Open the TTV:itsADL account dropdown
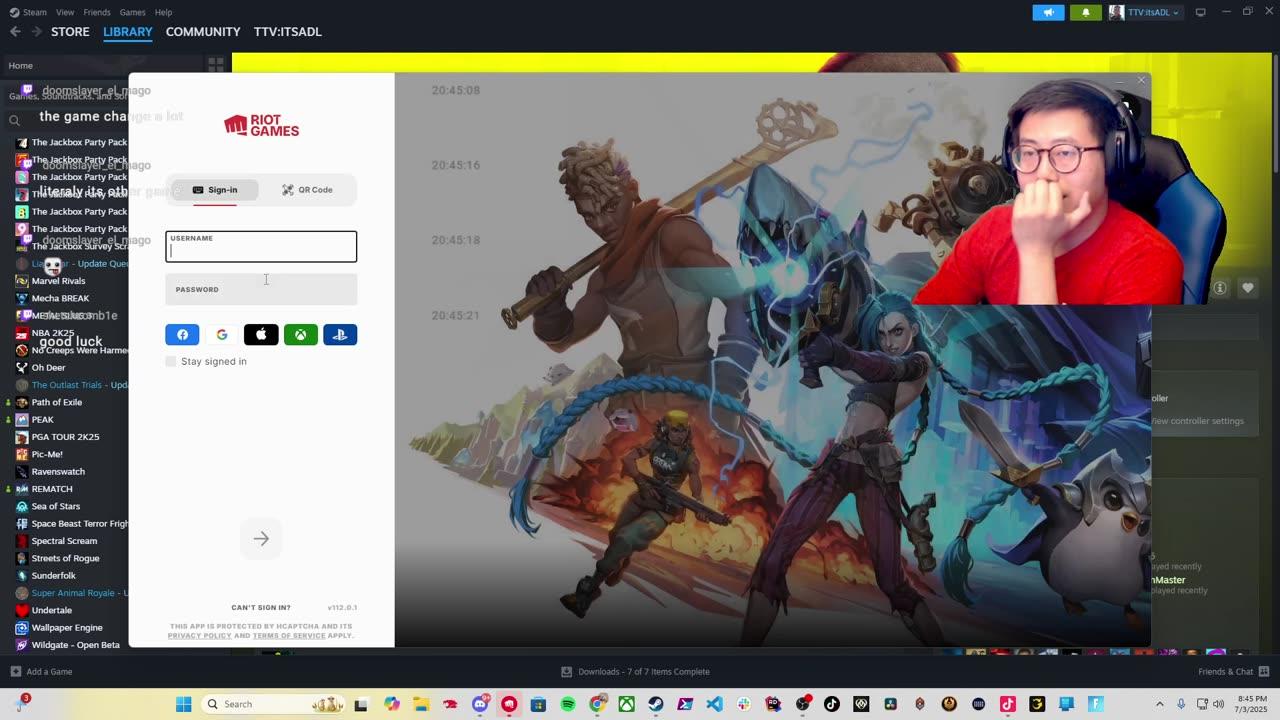Screen dimensions: 1280x720 [x=1145, y=12]
